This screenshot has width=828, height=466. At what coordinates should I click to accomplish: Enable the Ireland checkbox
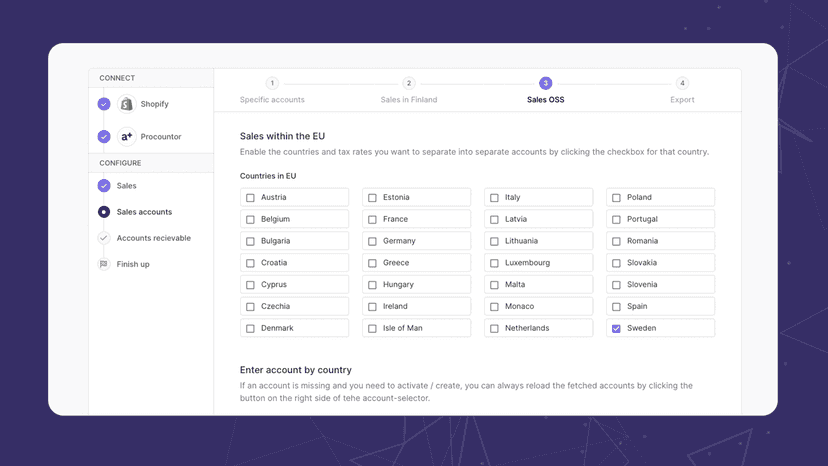coord(372,306)
